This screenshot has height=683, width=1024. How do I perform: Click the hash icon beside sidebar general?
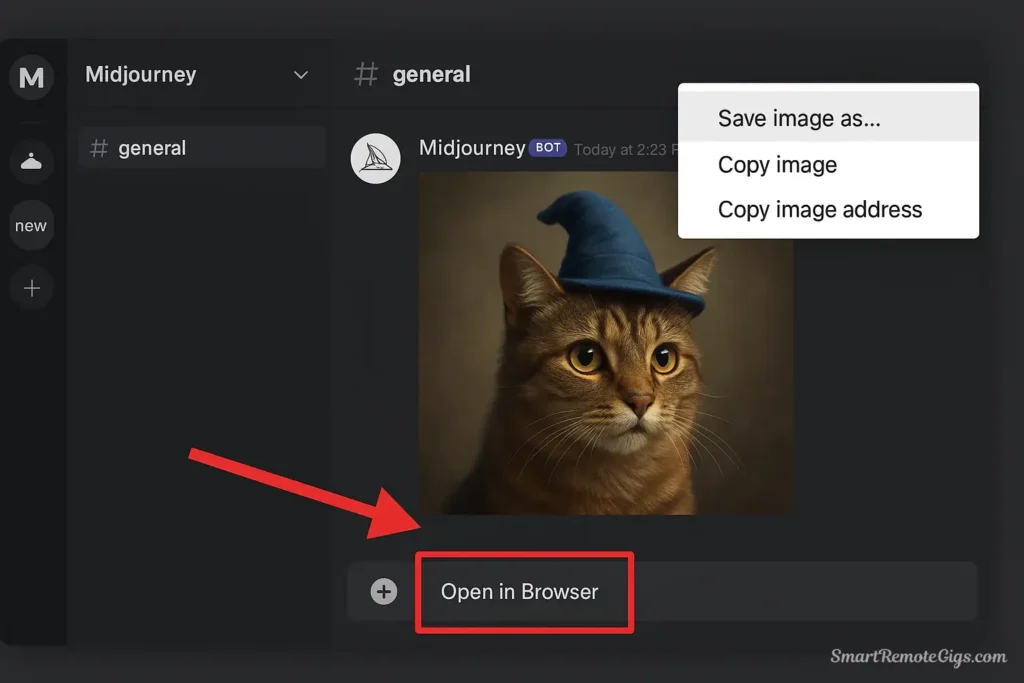click(x=99, y=149)
